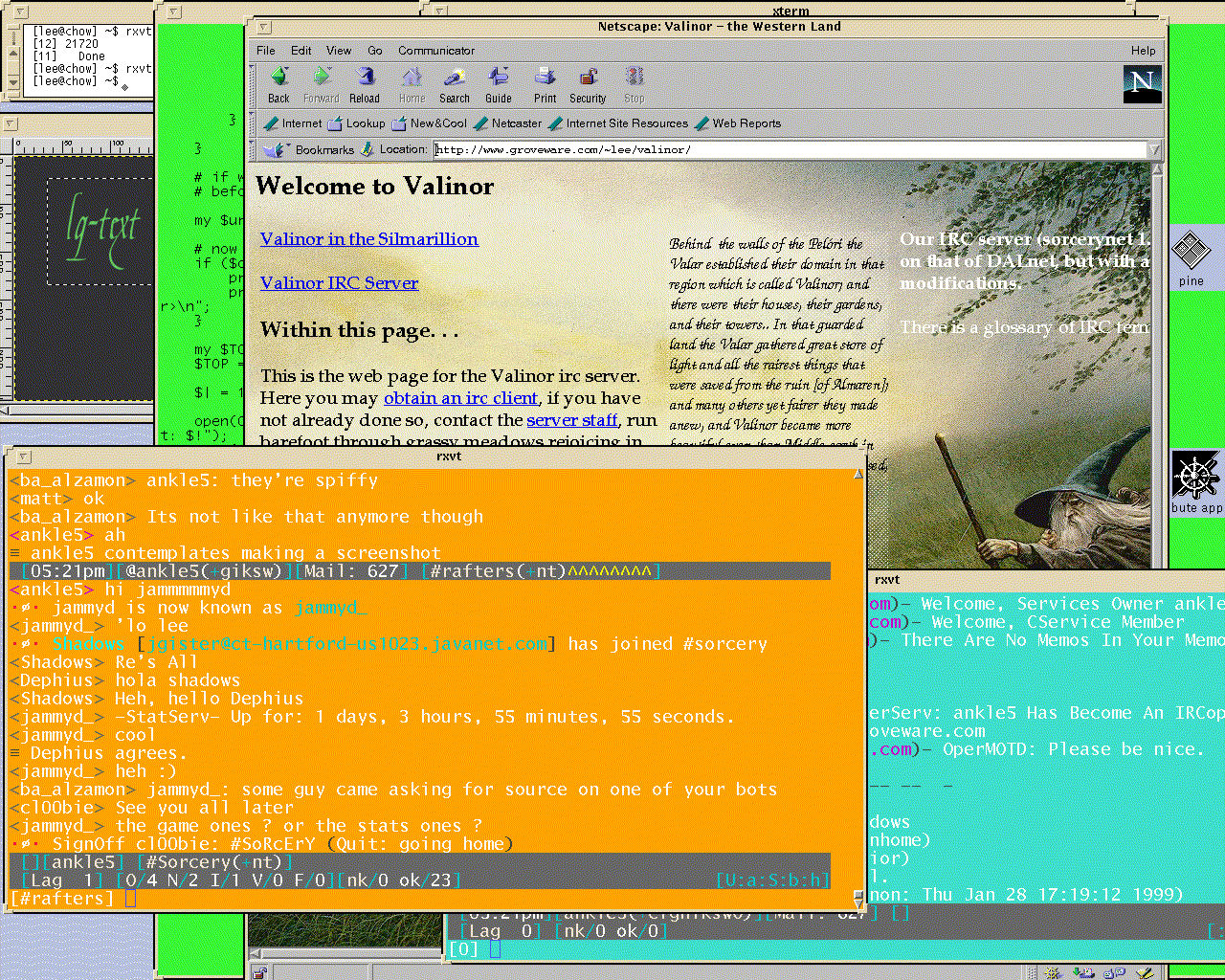Open the File menu in Netscape
The height and width of the screenshot is (980, 1225).
tap(266, 51)
